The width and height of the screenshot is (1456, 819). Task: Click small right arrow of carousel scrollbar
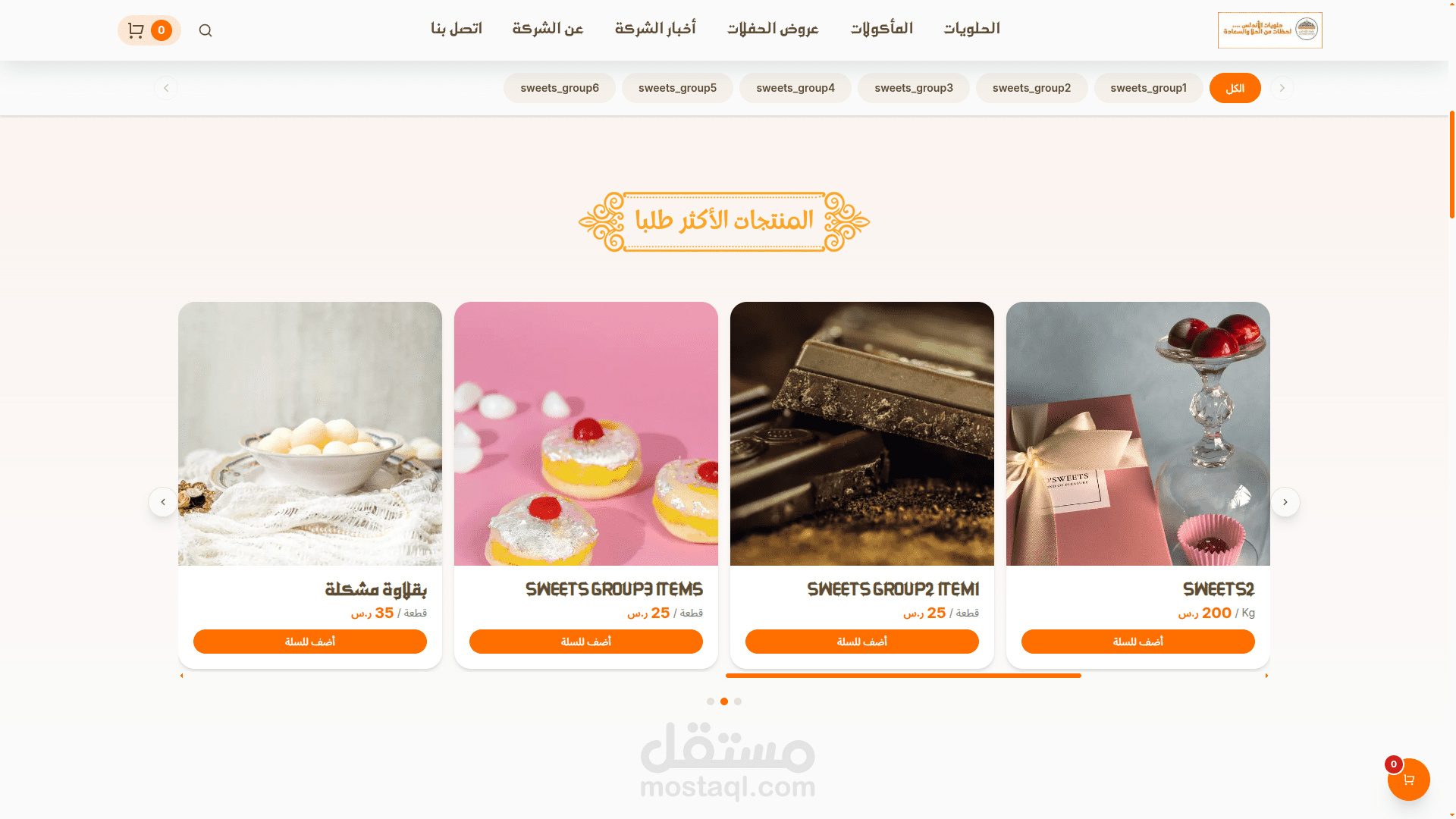(x=1266, y=676)
